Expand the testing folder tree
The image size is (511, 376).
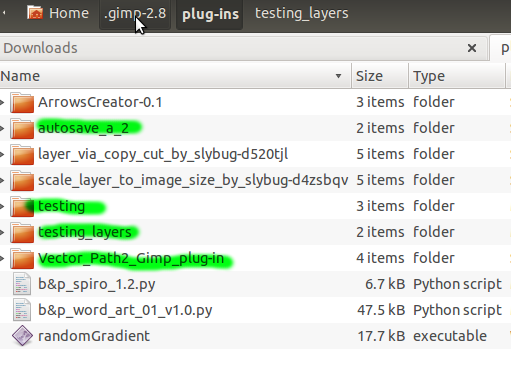(x=2, y=206)
